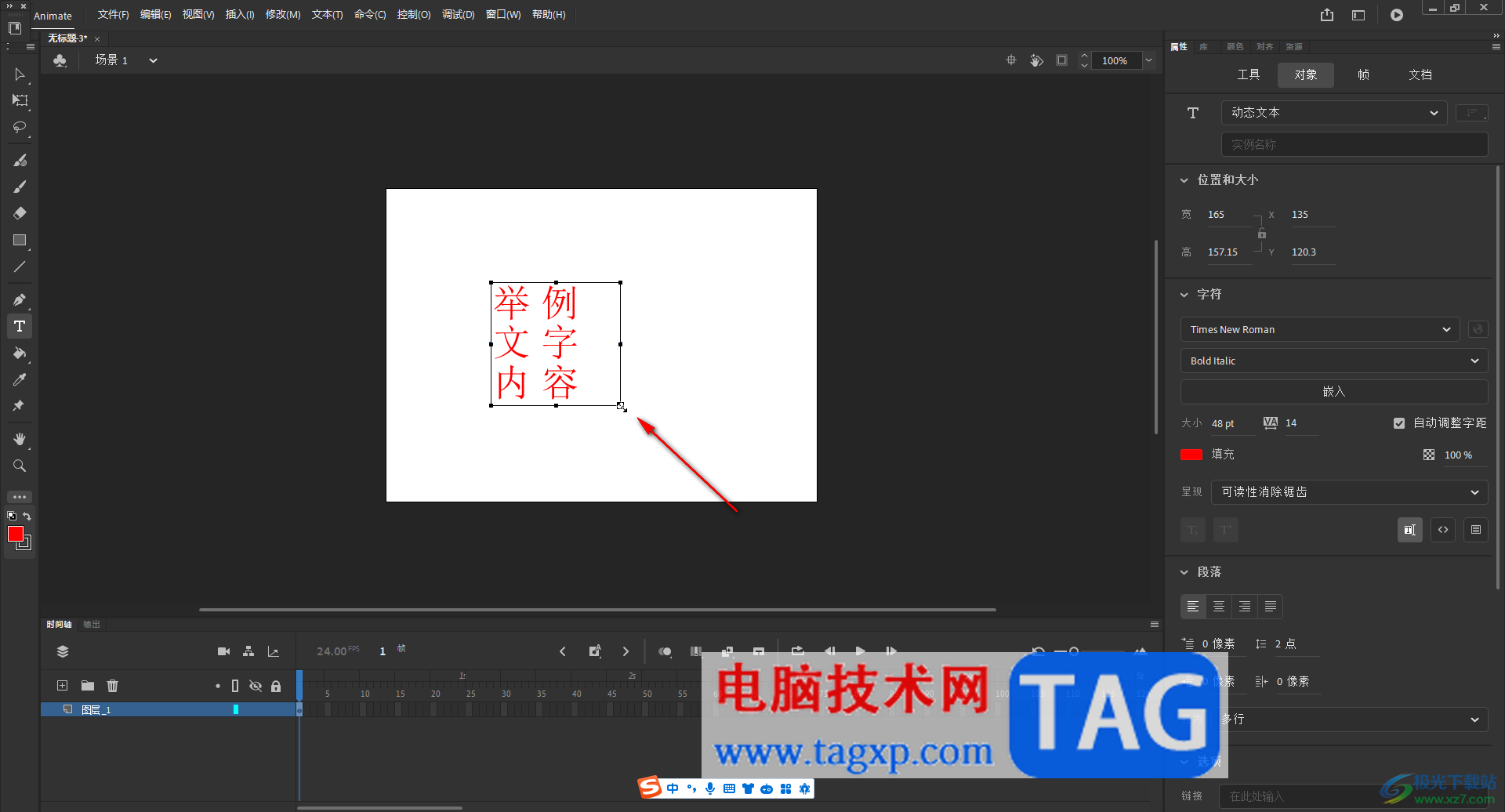
Task: Select the Classic Brush tool
Action: (20, 187)
